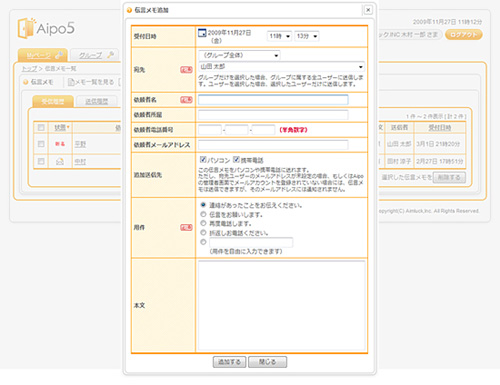Click the 2009年11月27日 date text in the dialog
This screenshot has height=385, width=500.
point(229,33)
